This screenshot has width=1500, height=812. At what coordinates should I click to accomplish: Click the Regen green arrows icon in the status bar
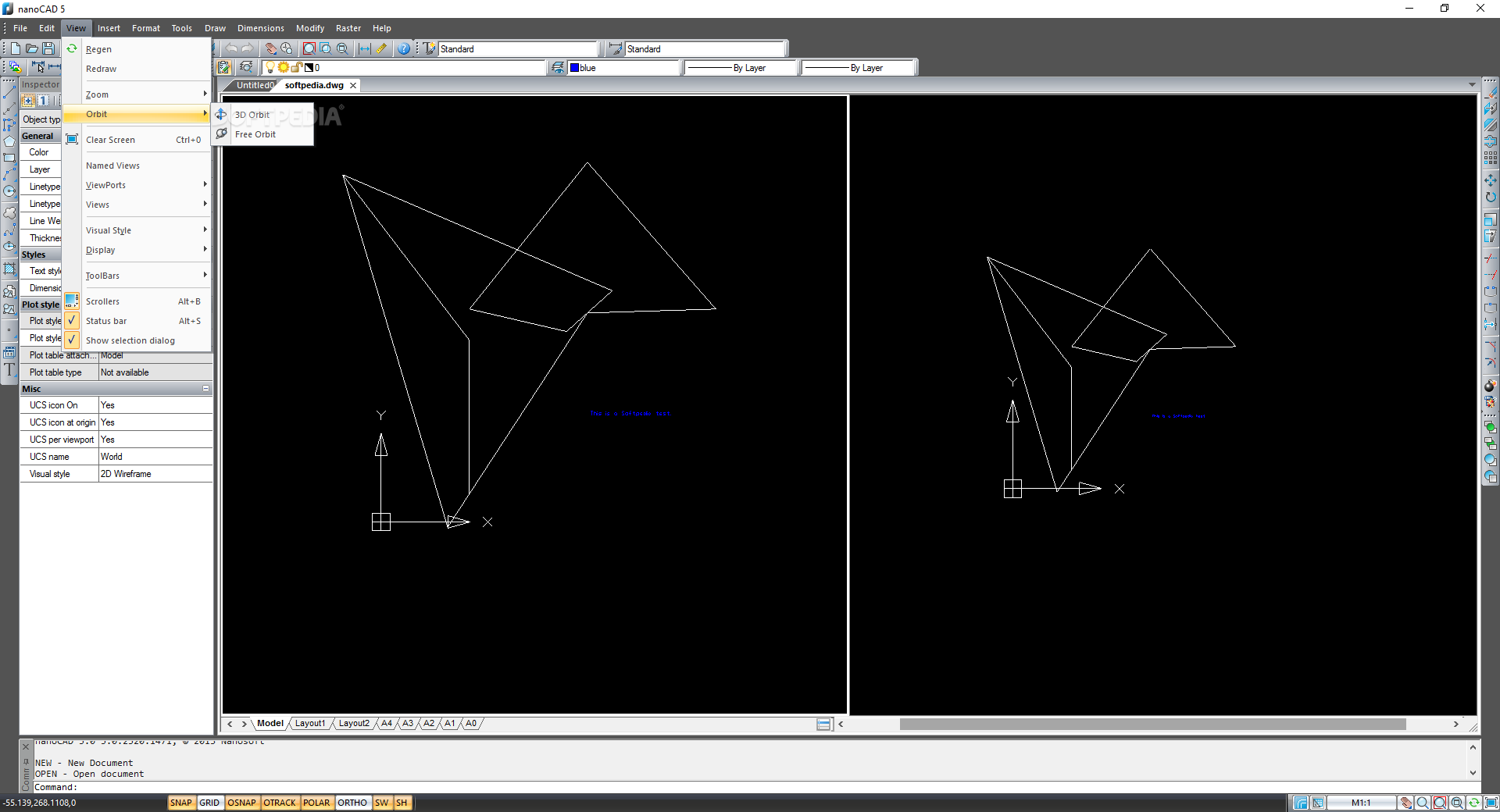tap(1473, 803)
